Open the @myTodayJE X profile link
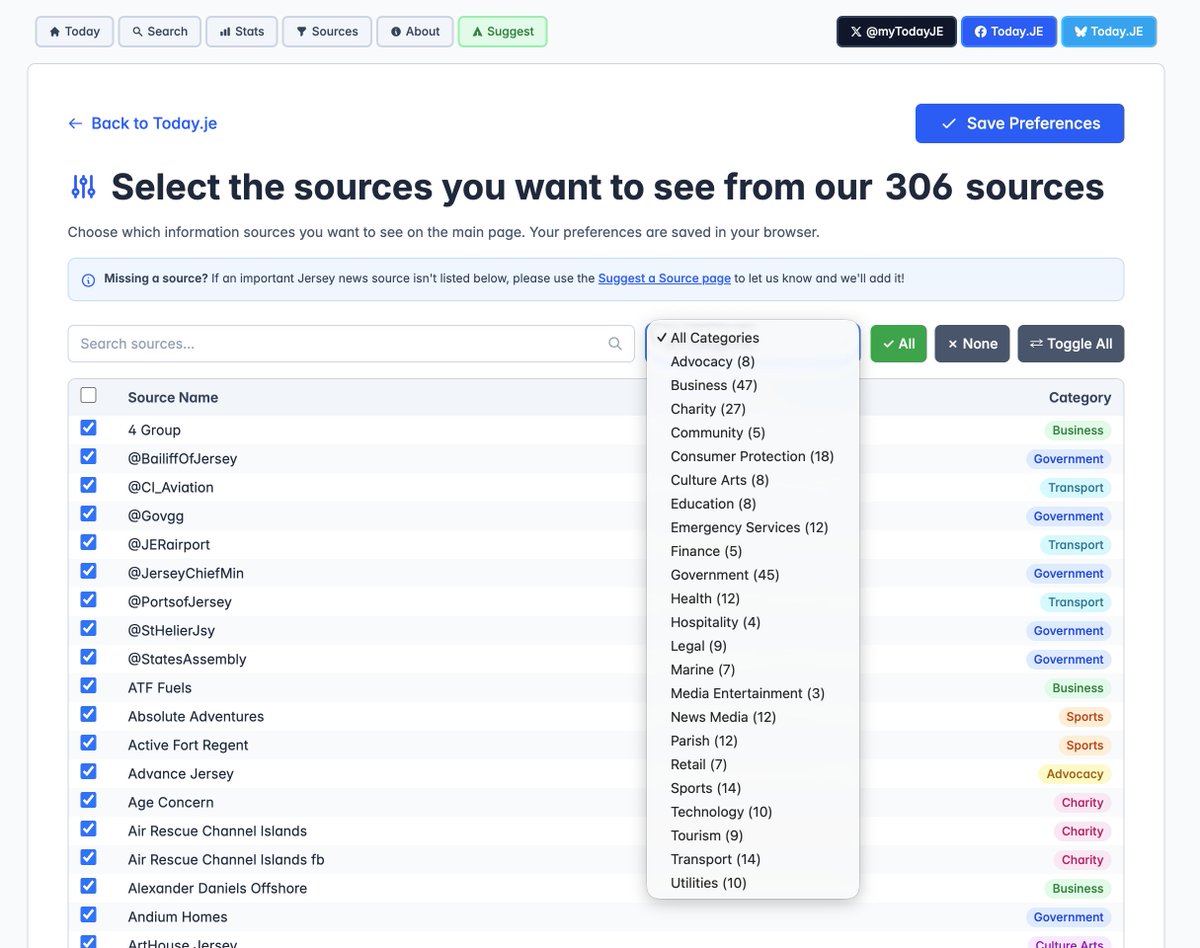1200x948 pixels. tap(896, 31)
